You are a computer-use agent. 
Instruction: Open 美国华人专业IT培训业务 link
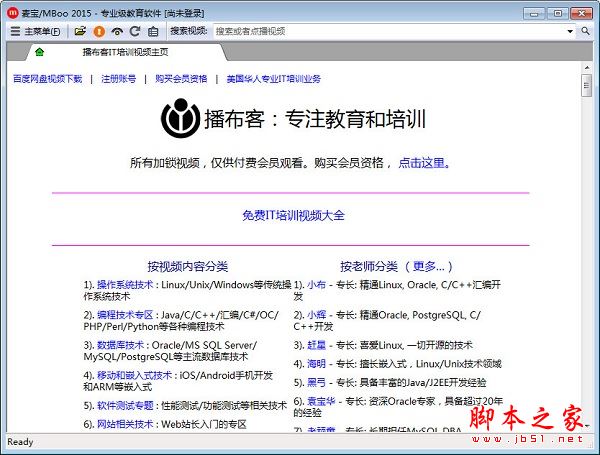(x=274, y=79)
